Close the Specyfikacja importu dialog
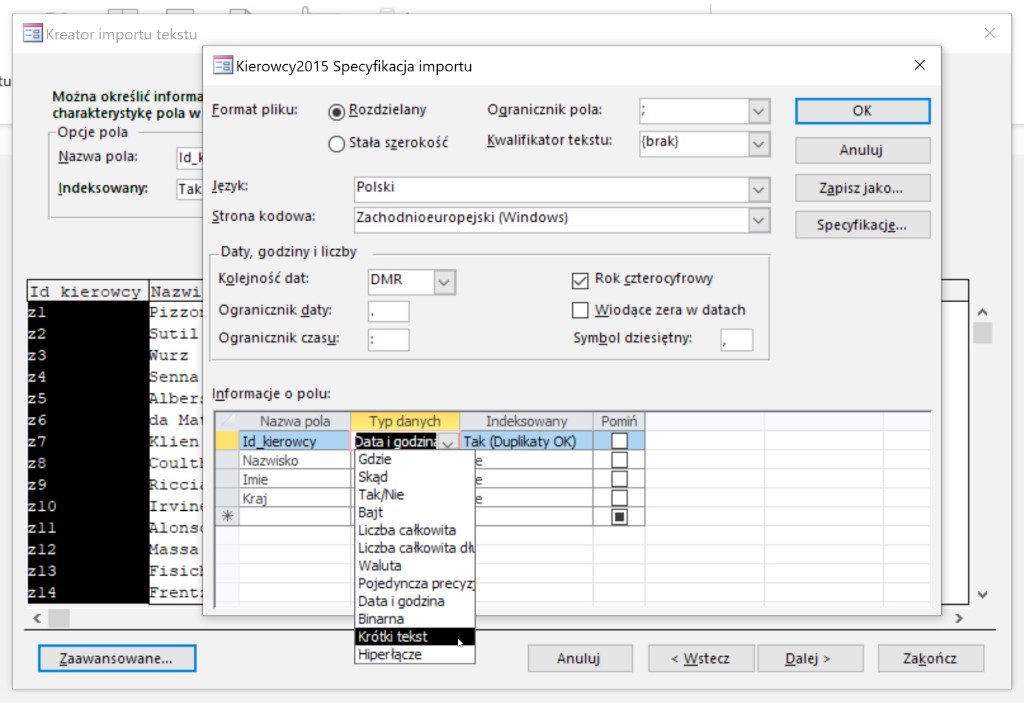The width and height of the screenshot is (1024, 703). click(x=919, y=66)
